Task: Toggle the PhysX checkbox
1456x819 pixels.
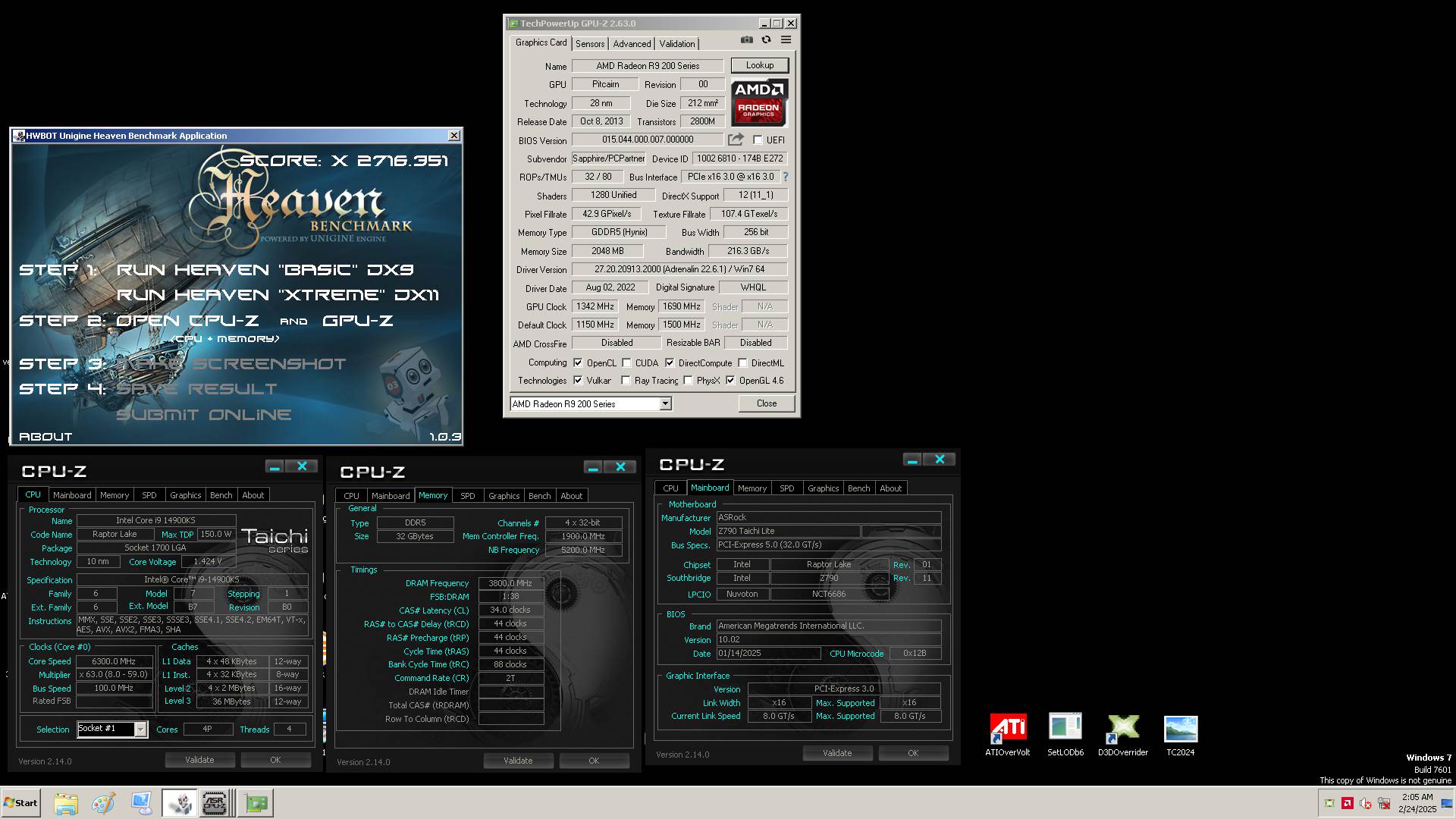Action: tap(688, 381)
